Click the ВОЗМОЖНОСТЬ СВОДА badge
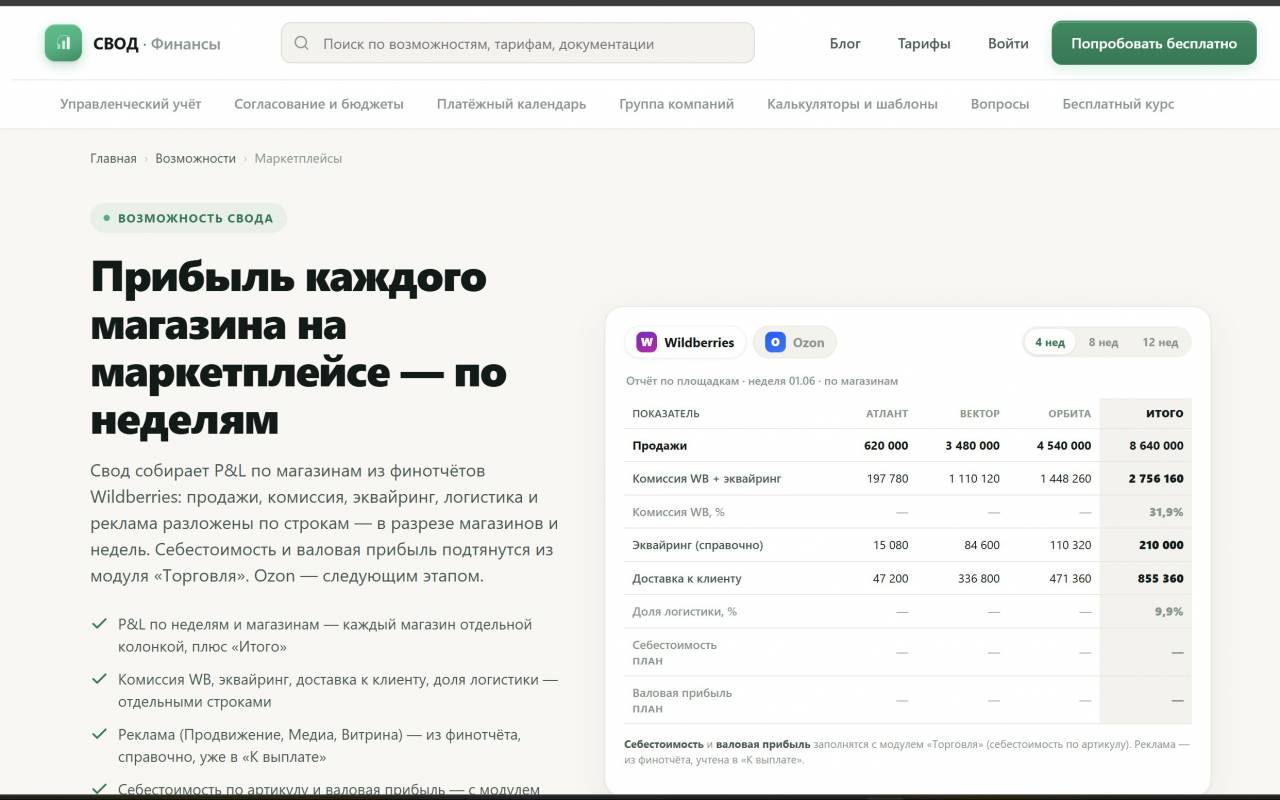 (x=188, y=218)
